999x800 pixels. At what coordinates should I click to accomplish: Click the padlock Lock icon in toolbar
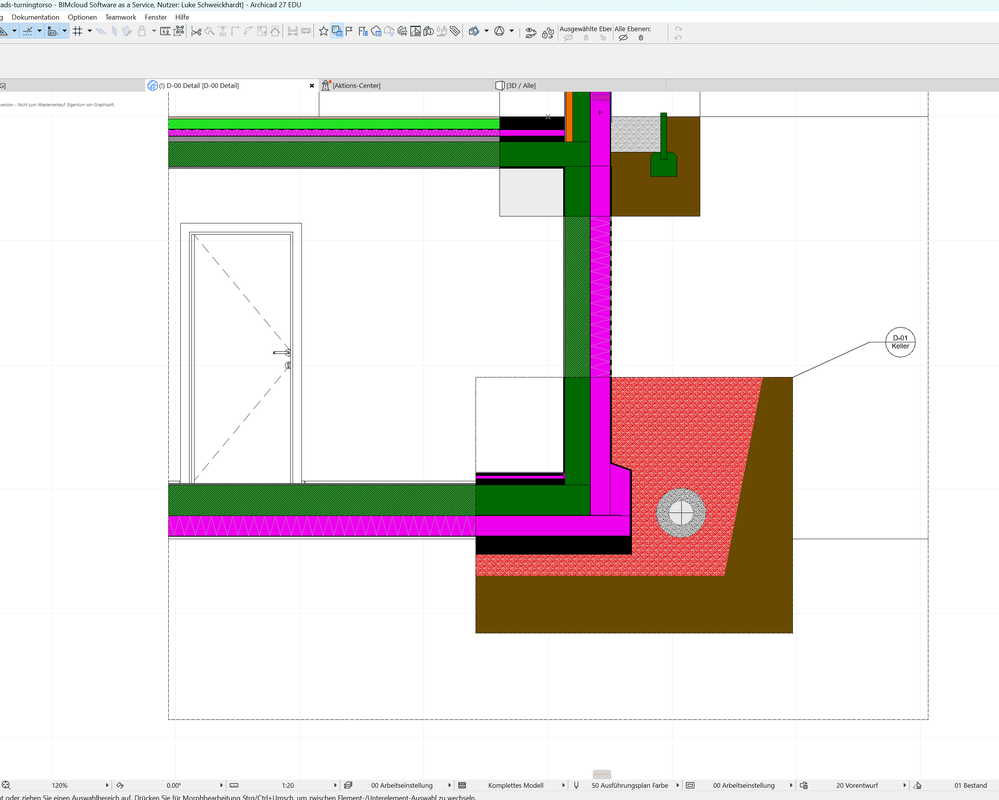(141, 31)
